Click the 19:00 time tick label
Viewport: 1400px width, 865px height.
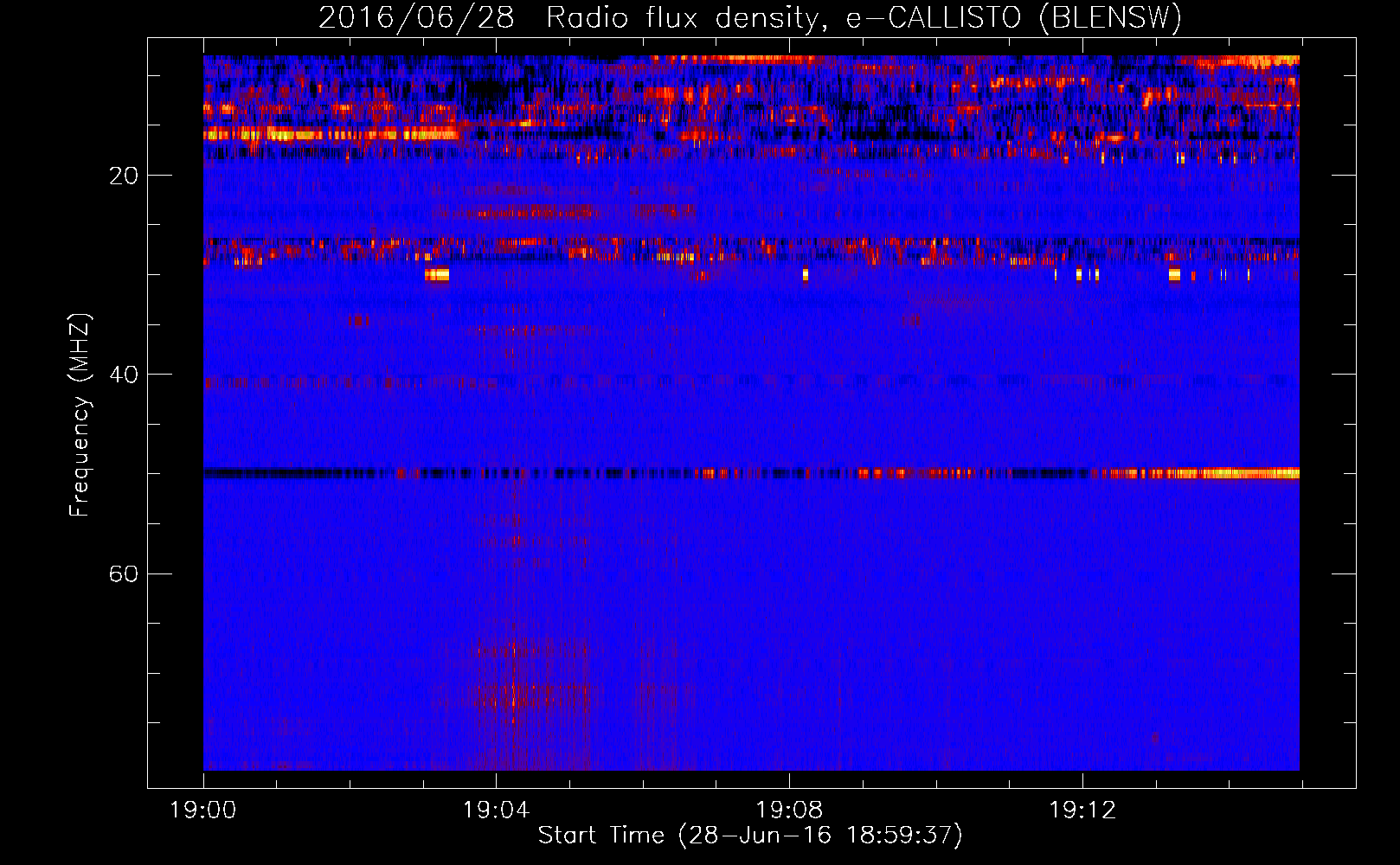[x=203, y=811]
